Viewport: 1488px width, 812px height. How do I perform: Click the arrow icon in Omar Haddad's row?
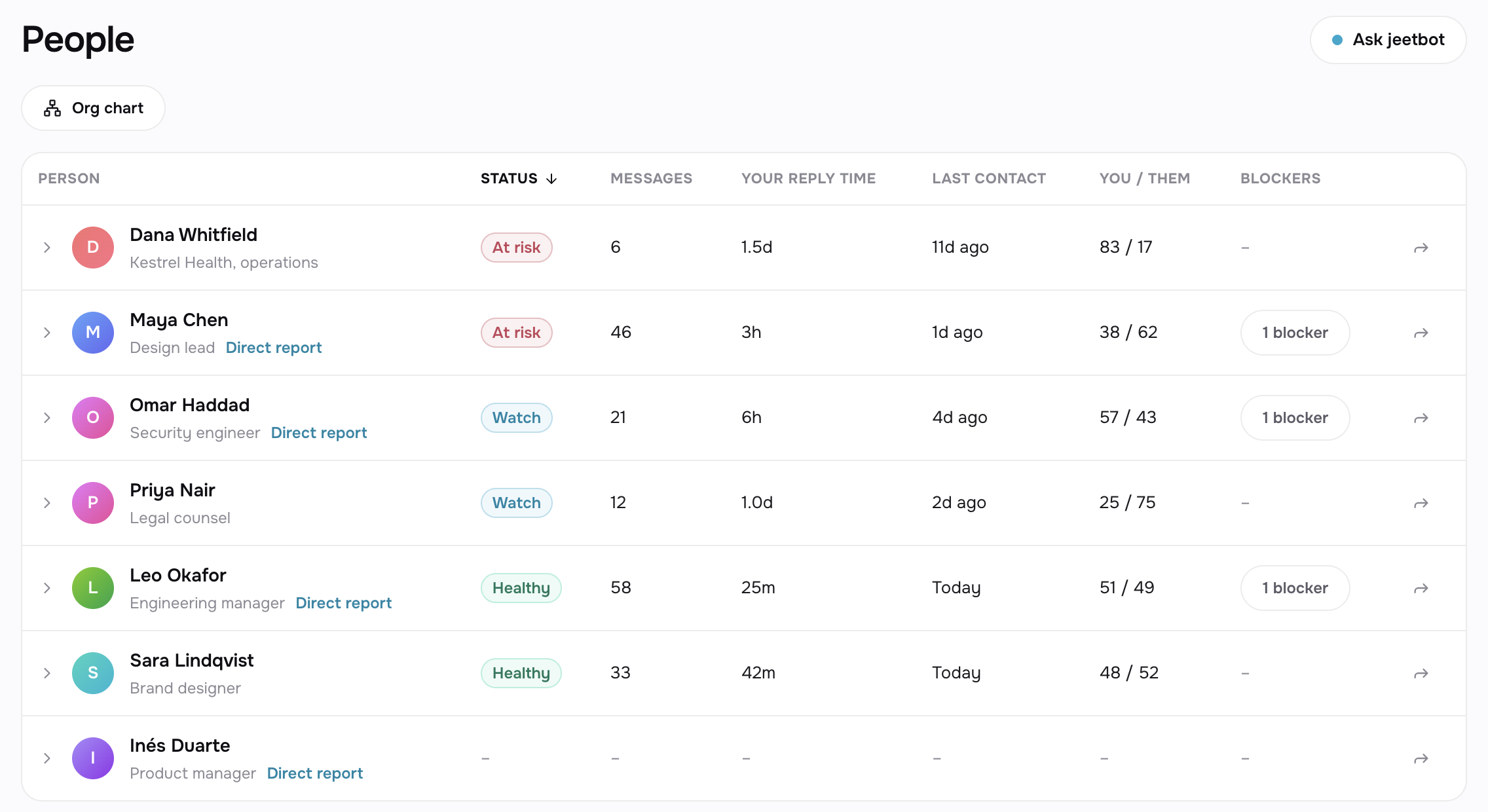[1421, 418]
